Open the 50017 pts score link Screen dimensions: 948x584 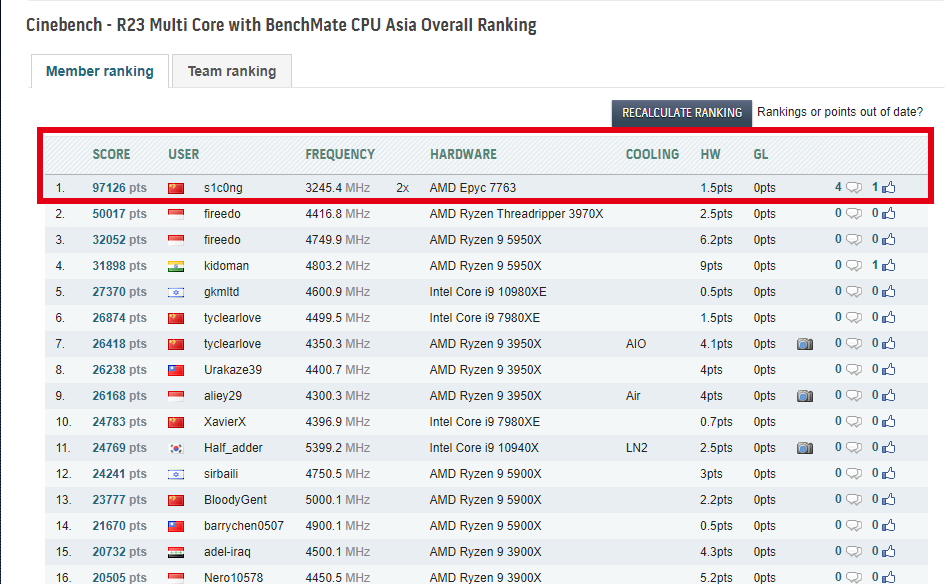click(x=119, y=214)
